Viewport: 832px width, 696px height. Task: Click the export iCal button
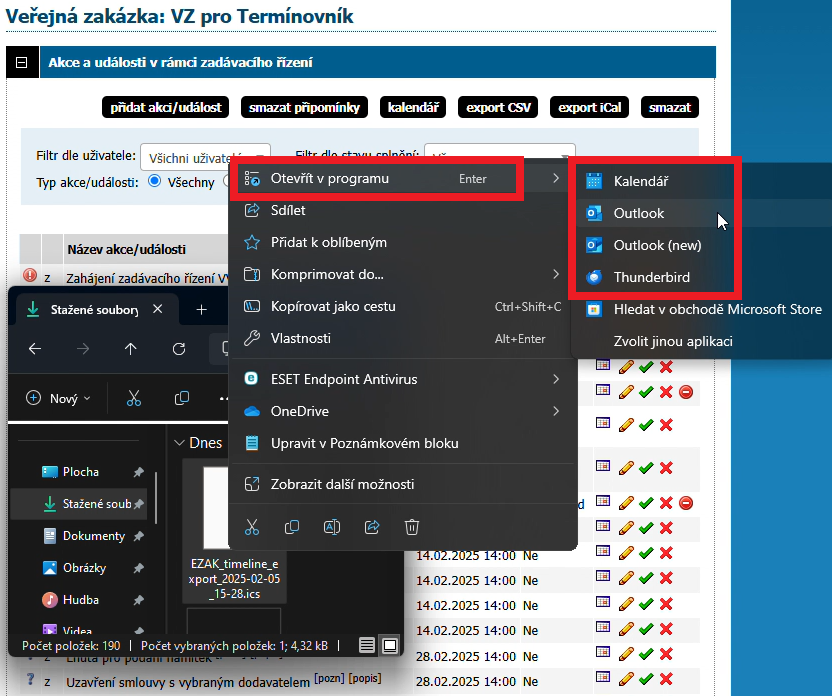coord(588,107)
